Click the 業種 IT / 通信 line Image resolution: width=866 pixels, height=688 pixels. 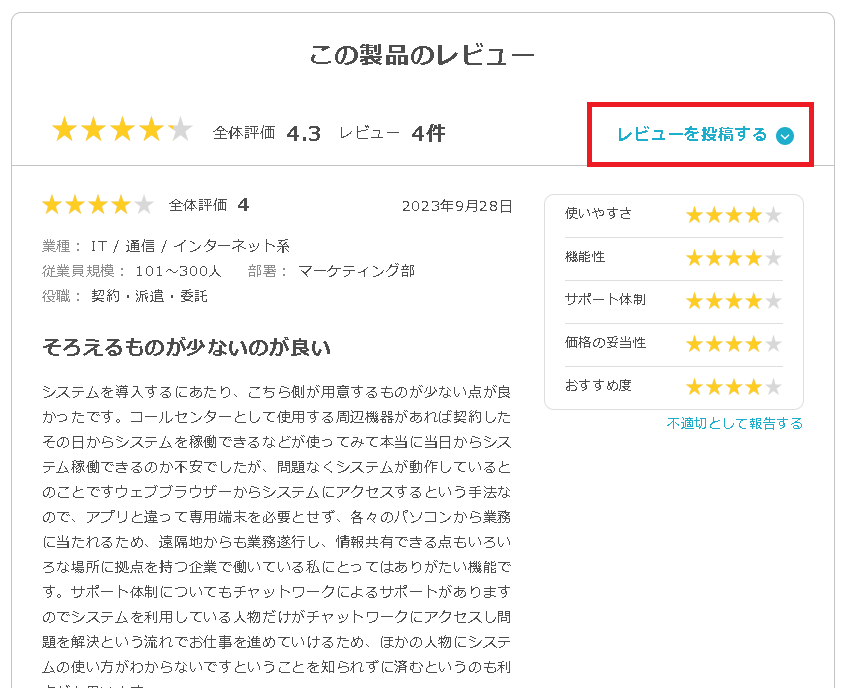point(166,246)
